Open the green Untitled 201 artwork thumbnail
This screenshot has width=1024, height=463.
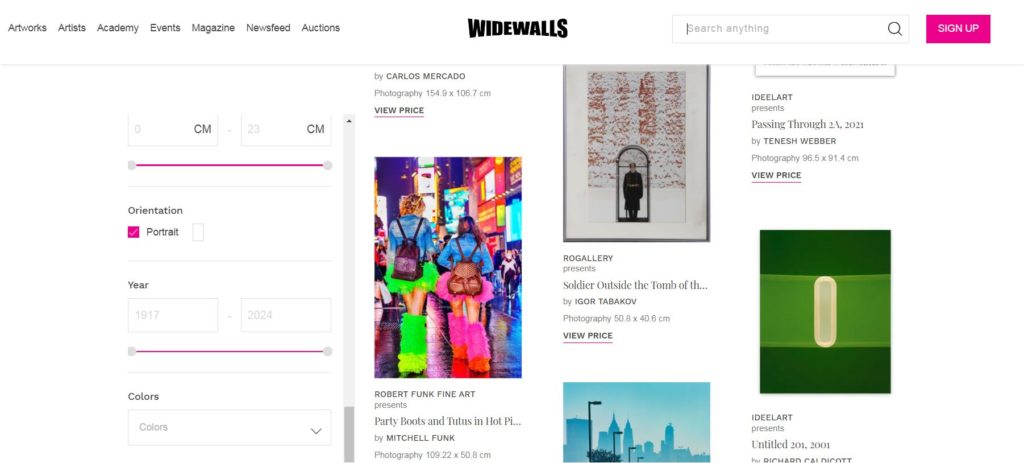point(825,311)
